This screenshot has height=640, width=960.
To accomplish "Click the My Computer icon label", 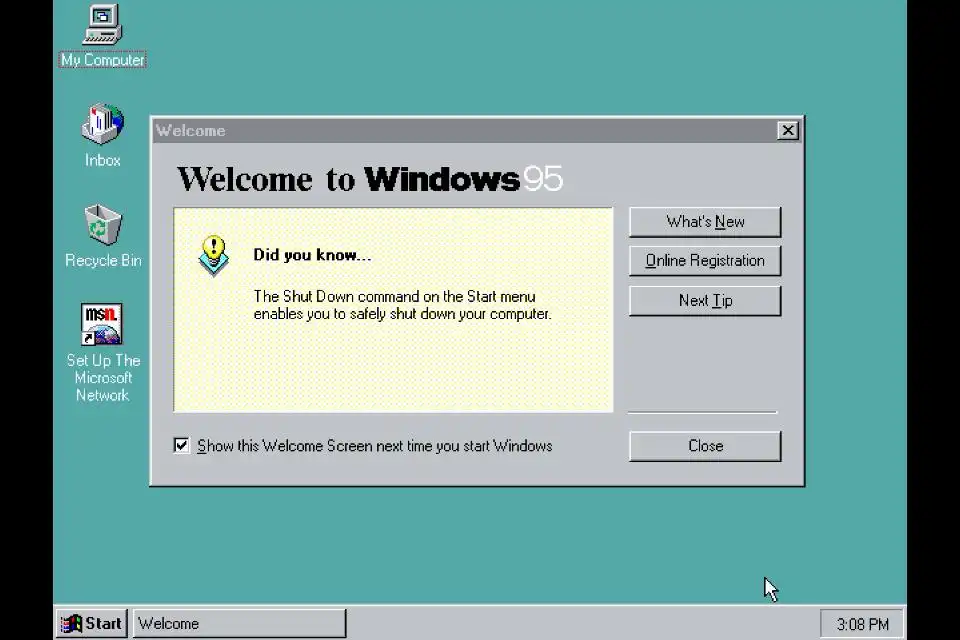I will pos(102,60).
